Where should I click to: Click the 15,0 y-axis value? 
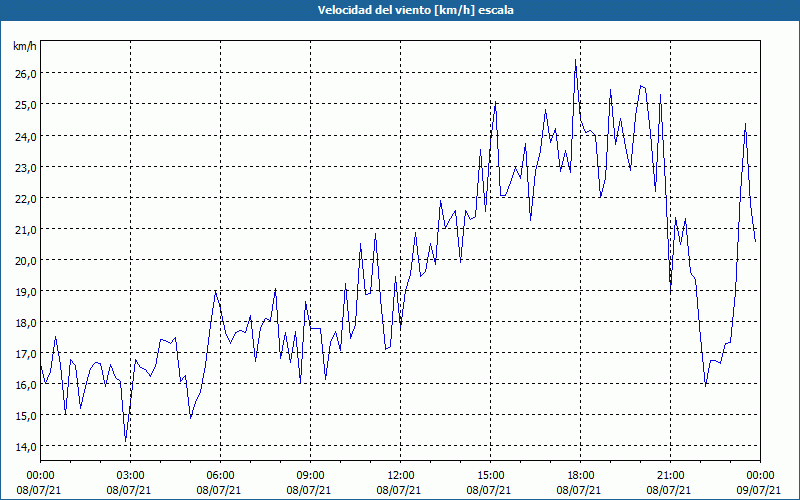coord(25,416)
